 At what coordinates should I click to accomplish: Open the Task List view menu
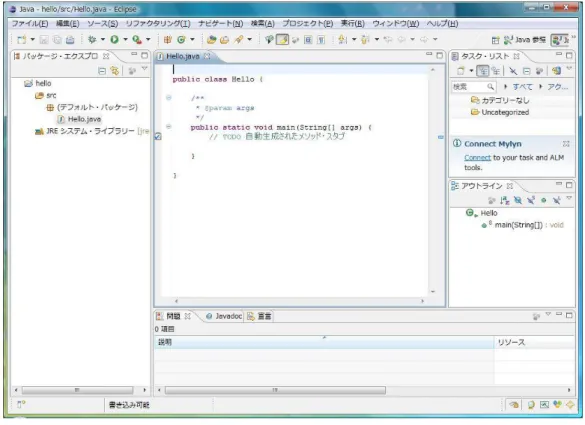[569, 69]
